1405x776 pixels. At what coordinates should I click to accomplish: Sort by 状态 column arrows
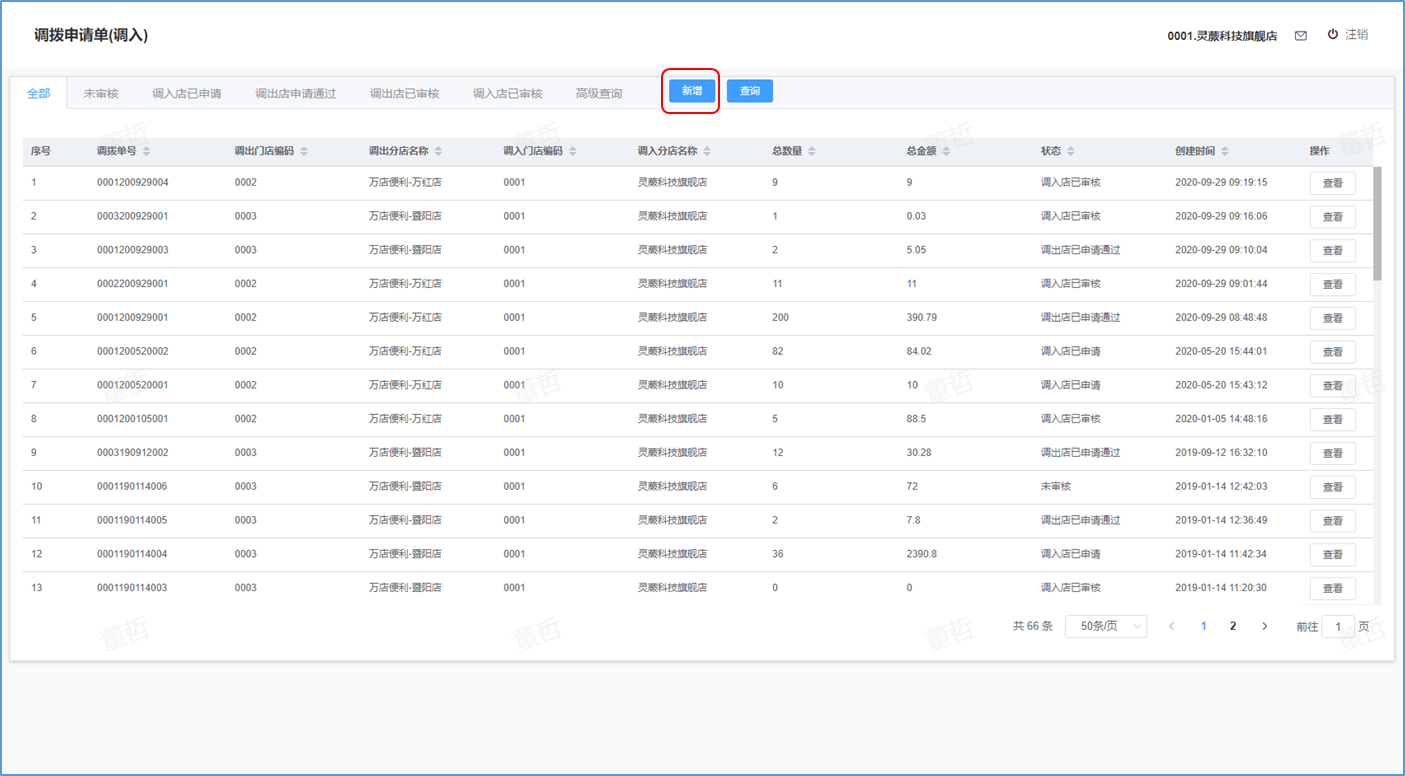tap(1071, 151)
